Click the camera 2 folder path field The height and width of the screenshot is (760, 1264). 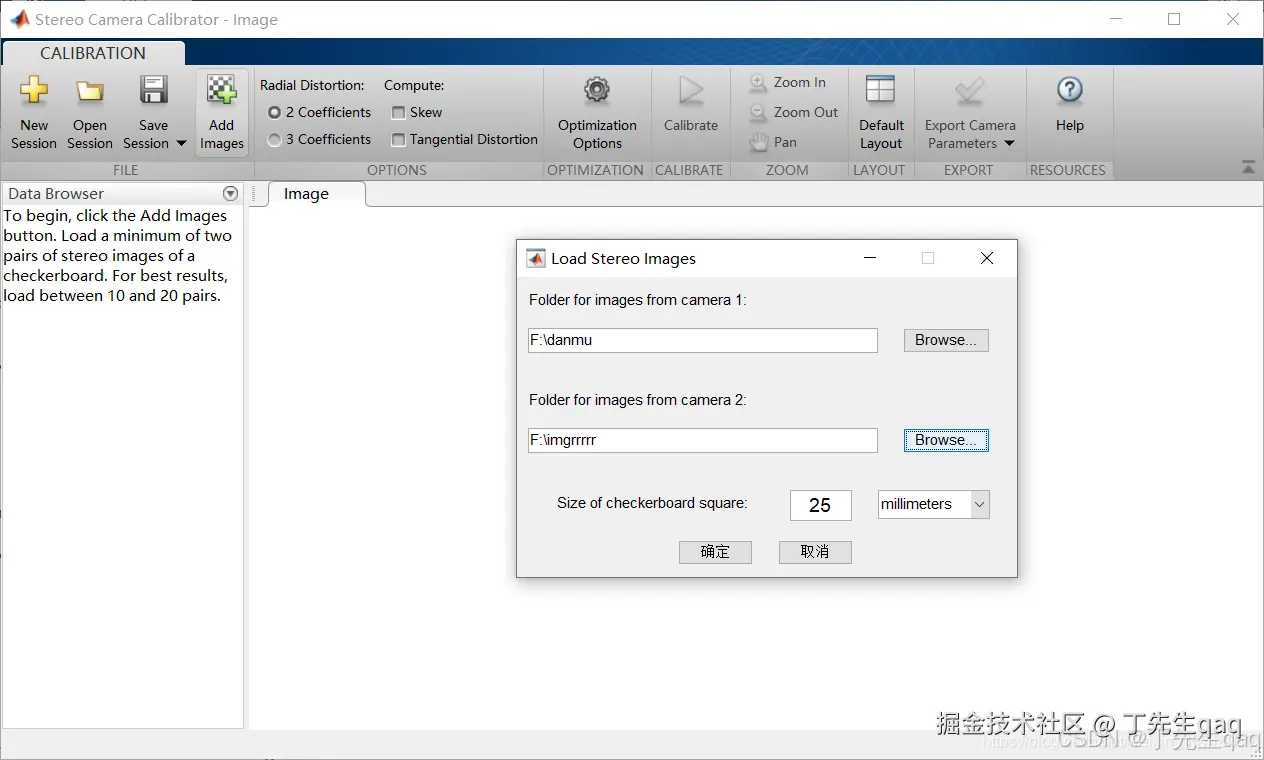click(703, 440)
